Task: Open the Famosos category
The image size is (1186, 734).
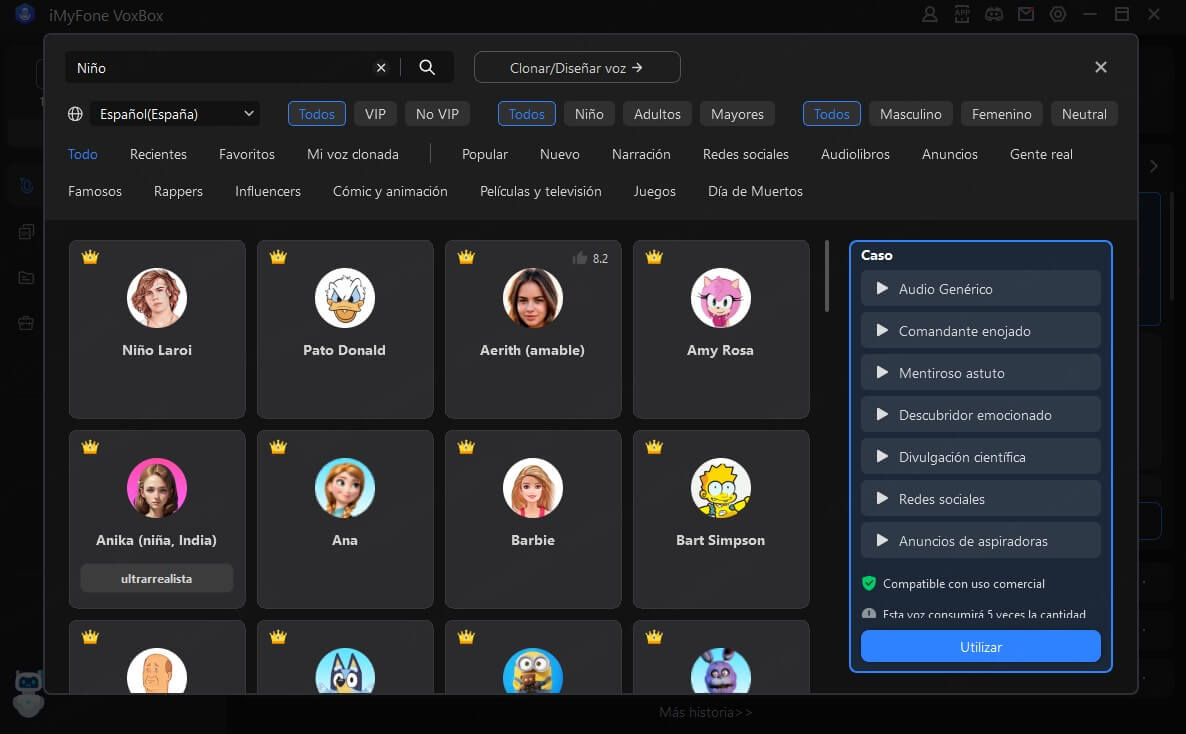Action: (95, 191)
